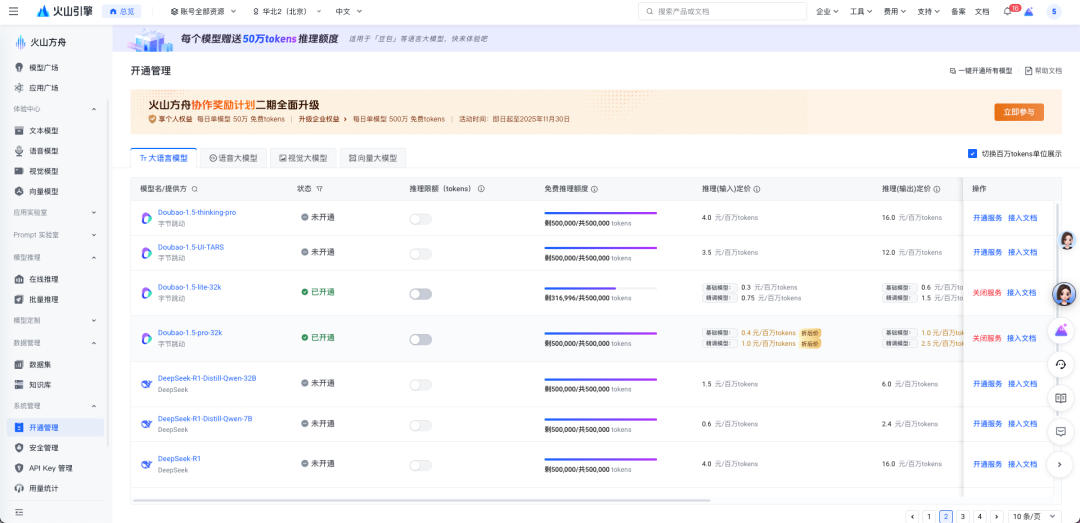Switch to 向量大模型 tab
The height and width of the screenshot is (523, 1080).
(373, 158)
